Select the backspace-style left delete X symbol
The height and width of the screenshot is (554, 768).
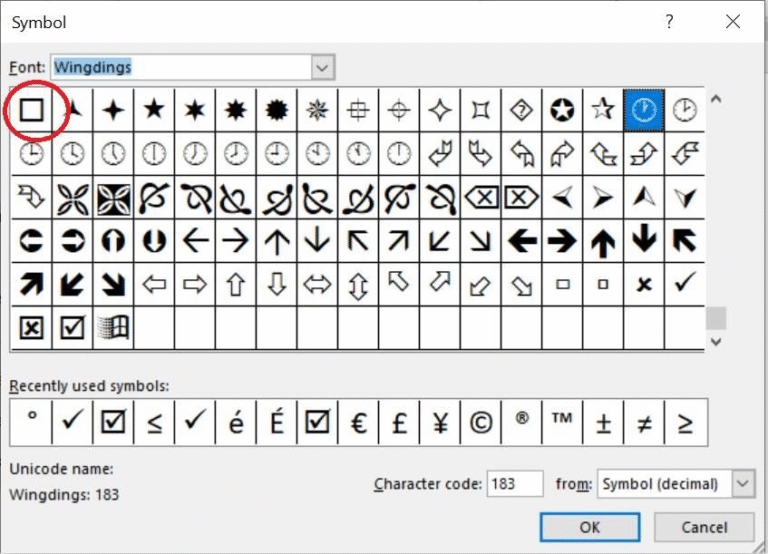tap(480, 197)
